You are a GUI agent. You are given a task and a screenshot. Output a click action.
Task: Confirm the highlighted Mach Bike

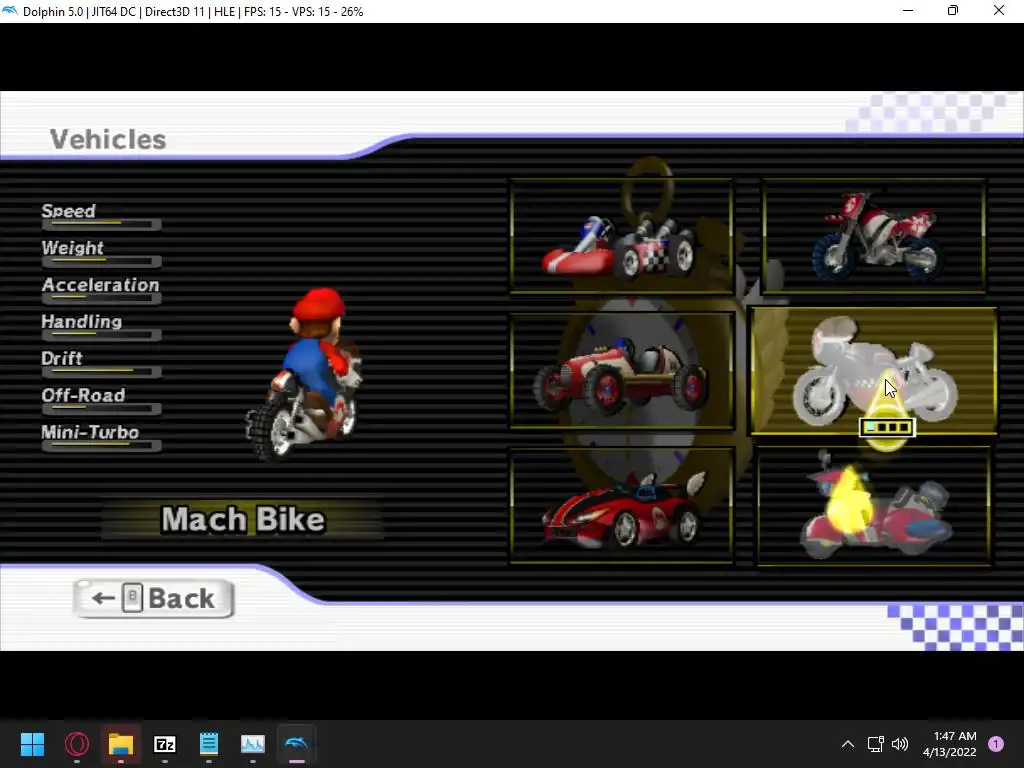pos(874,371)
